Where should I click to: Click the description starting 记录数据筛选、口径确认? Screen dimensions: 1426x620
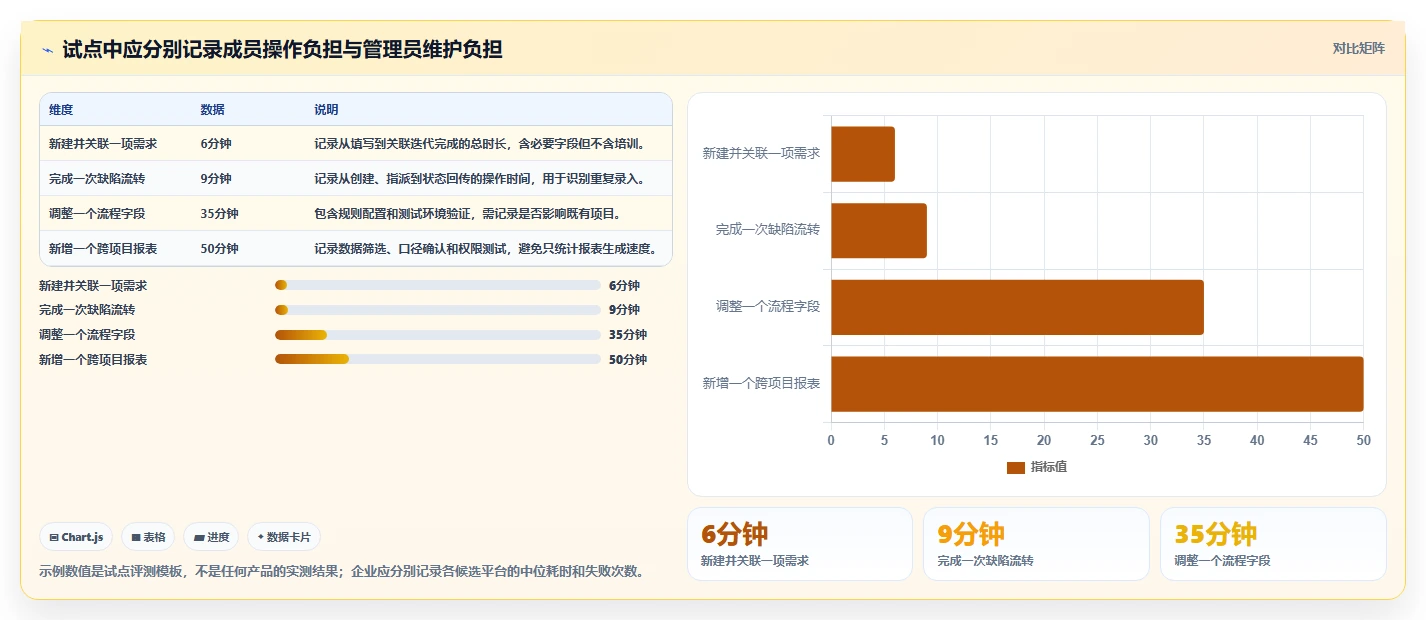485,249
